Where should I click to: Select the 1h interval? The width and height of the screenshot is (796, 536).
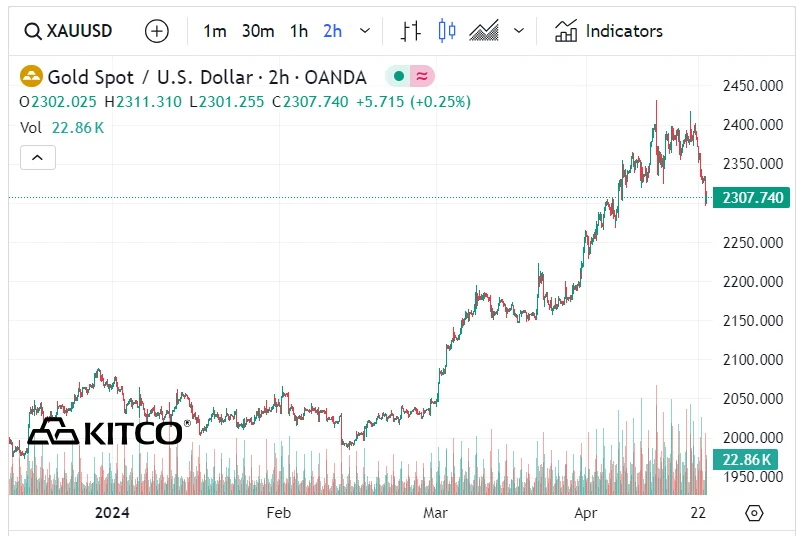299,31
